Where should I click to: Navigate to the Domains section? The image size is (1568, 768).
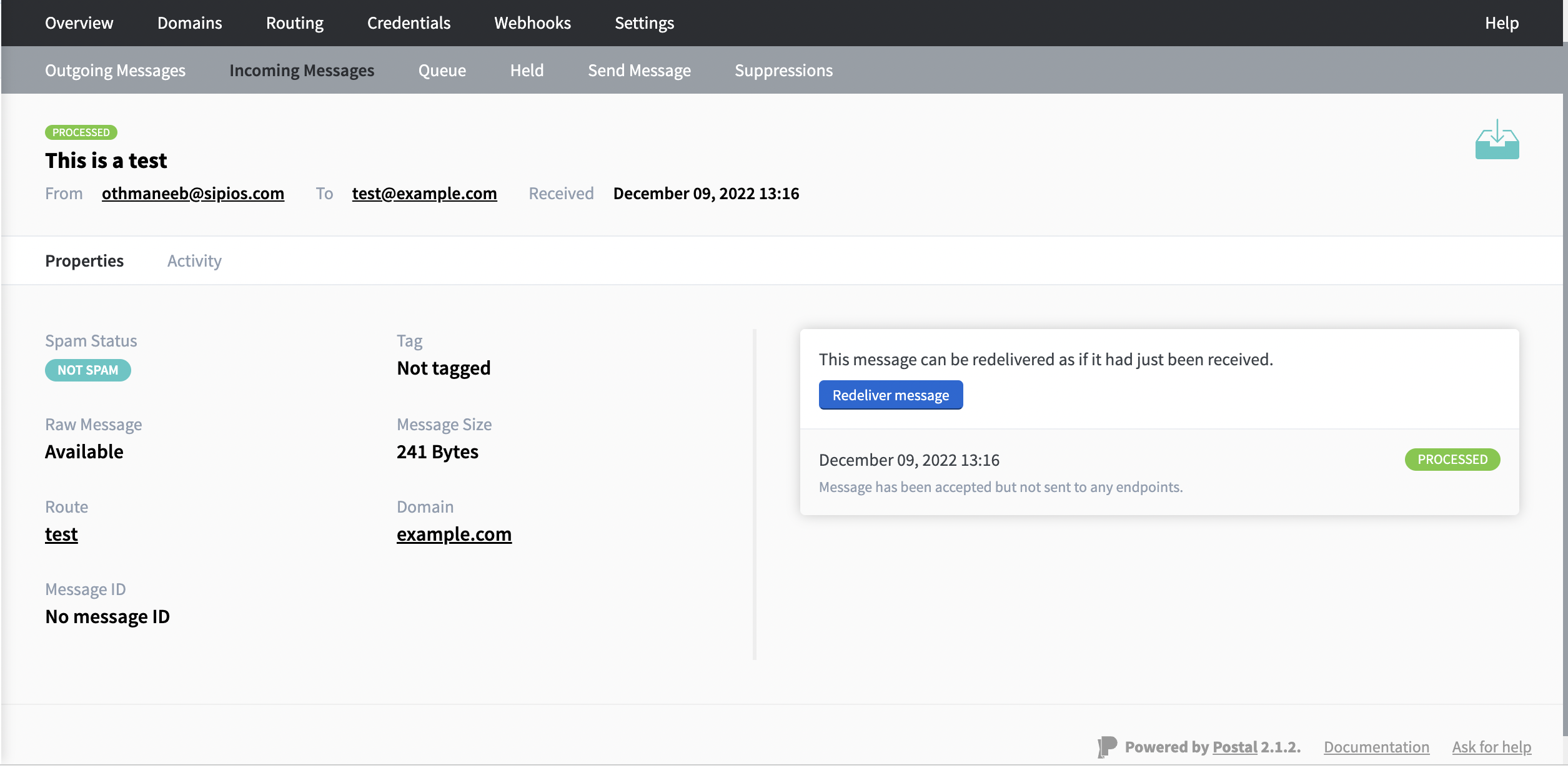point(189,22)
